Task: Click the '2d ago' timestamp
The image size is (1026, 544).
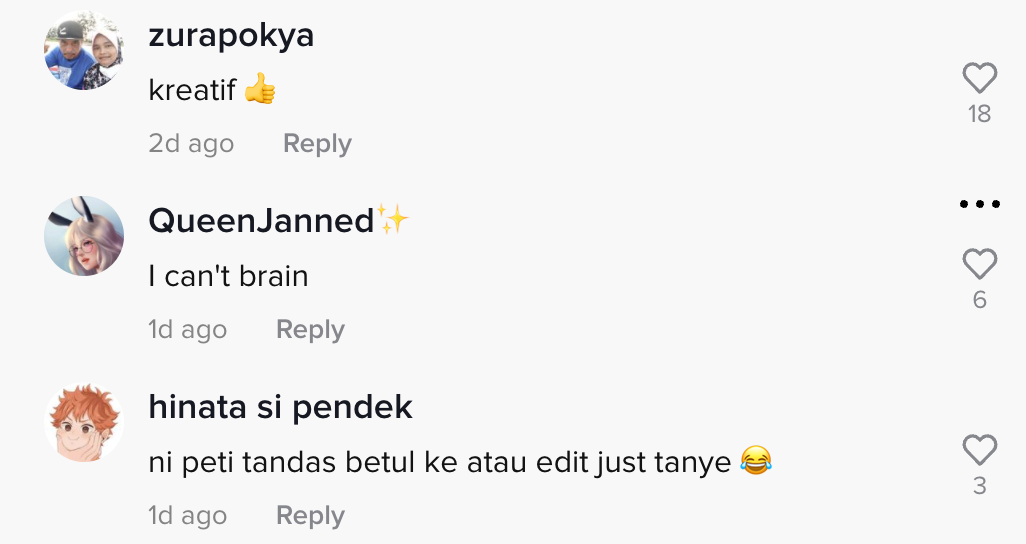Action: click(191, 143)
